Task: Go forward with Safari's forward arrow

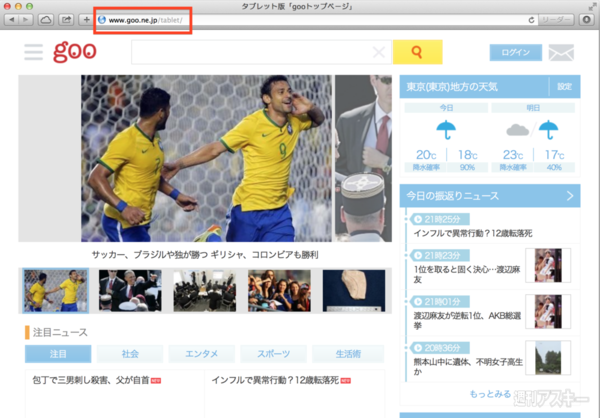Action: pyautogui.click(x=26, y=20)
